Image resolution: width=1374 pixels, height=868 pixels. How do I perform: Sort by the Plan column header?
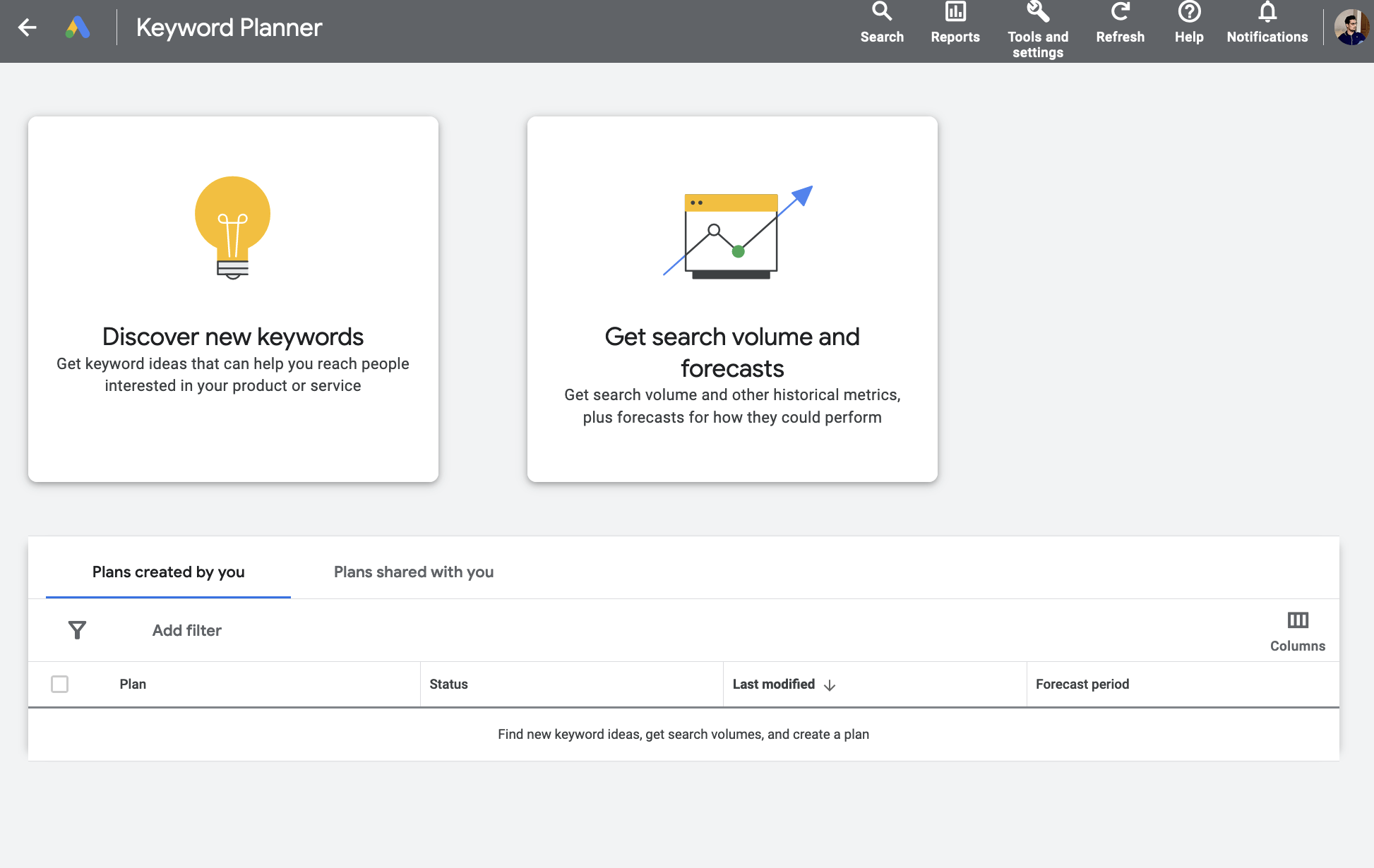(133, 684)
